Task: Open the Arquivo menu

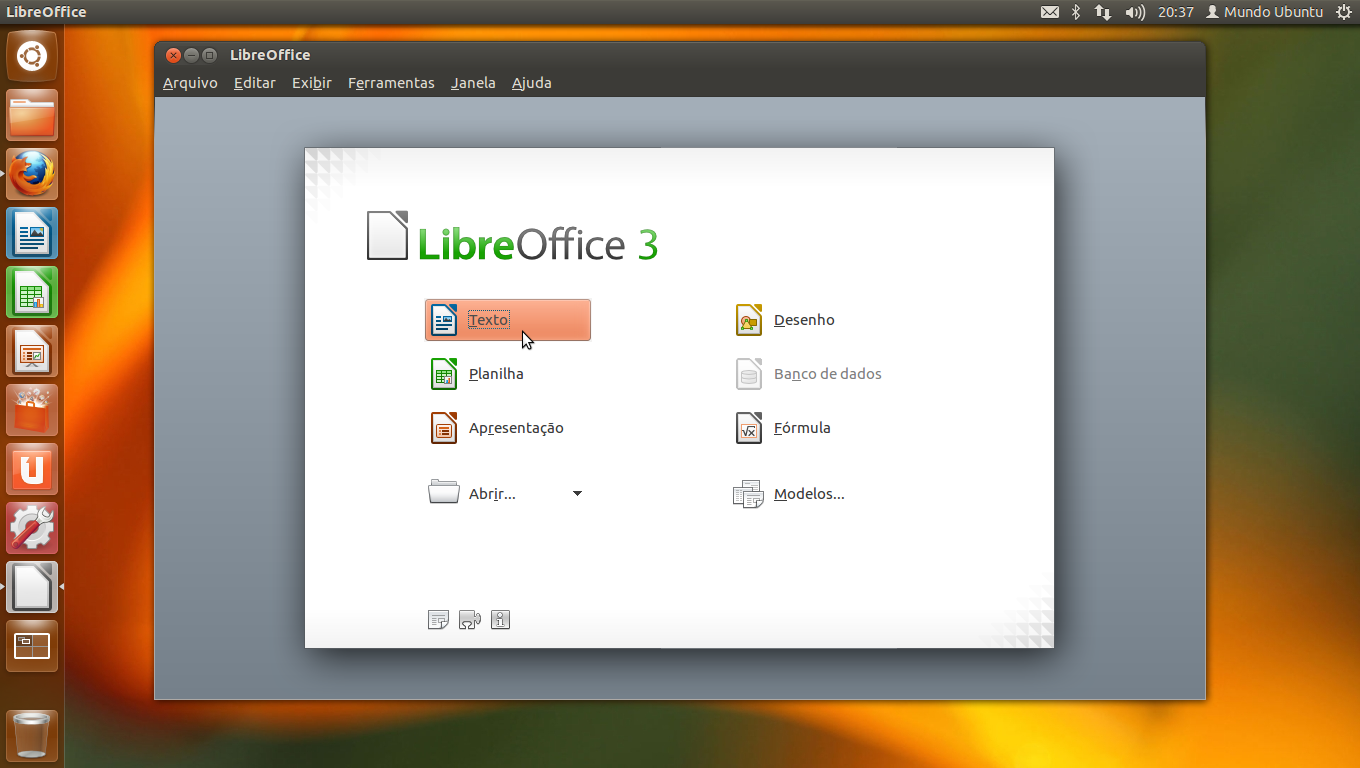Action: click(190, 83)
